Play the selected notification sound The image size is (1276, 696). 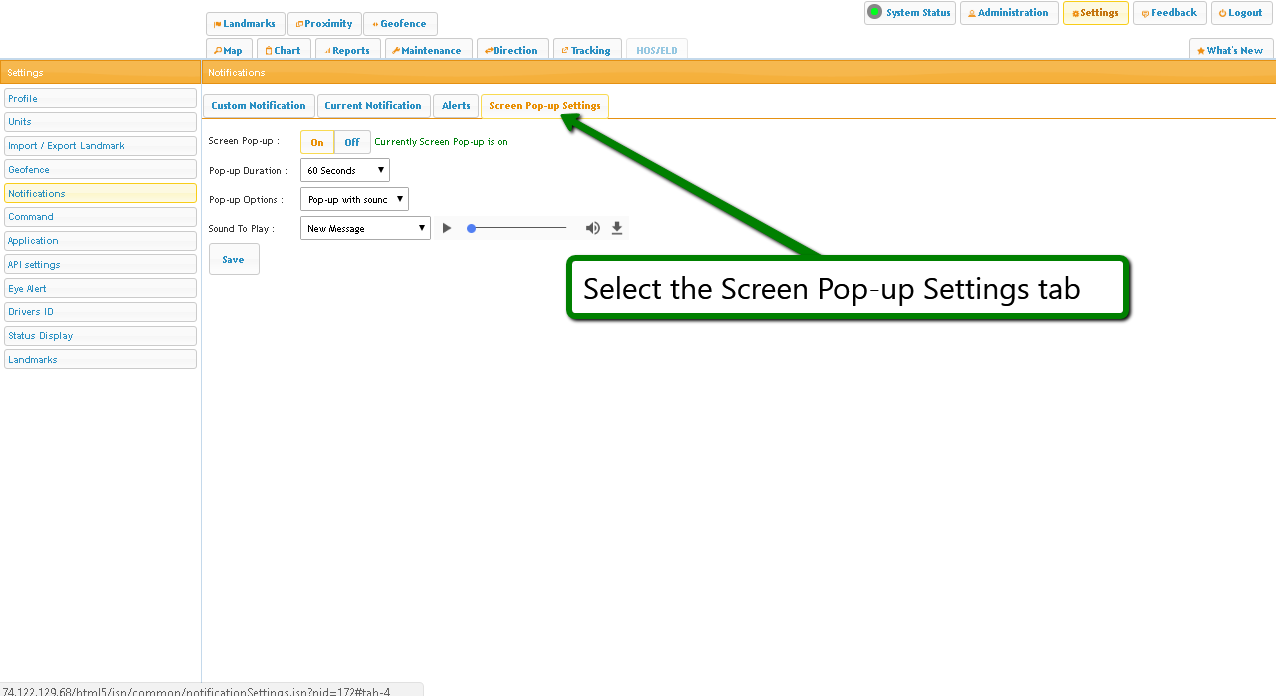(447, 228)
